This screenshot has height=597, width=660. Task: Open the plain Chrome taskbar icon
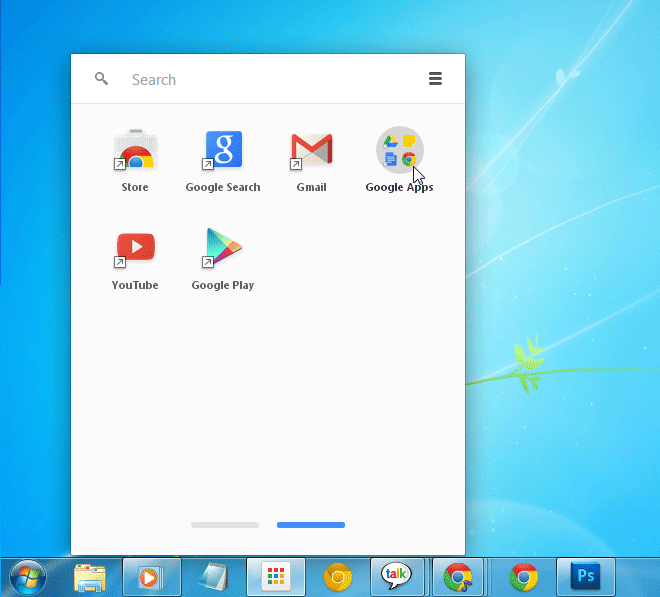coord(524,577)
